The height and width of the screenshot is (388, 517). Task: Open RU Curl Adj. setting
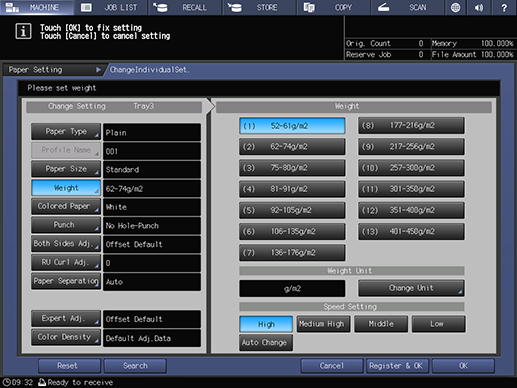tap(66, 262)
